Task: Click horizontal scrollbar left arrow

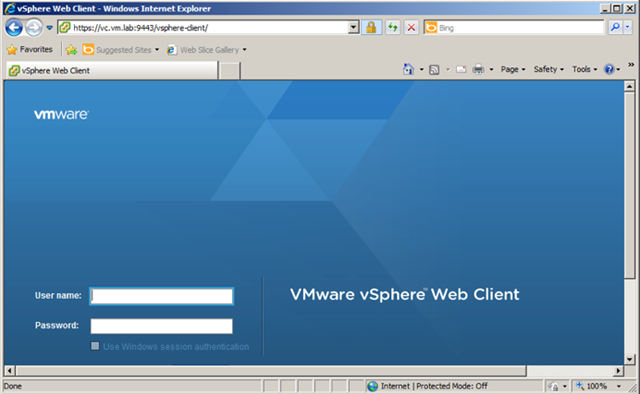Action: (10, 371)
